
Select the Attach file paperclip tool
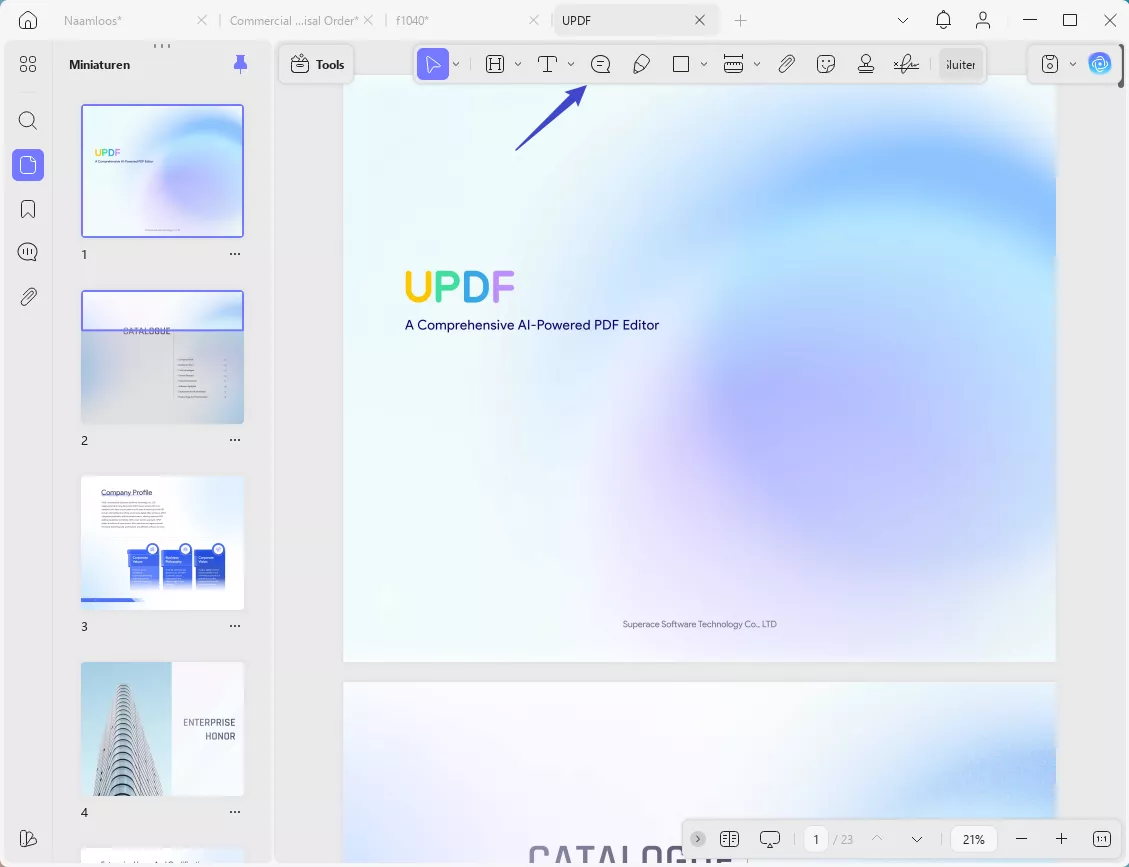pos(786,64)
